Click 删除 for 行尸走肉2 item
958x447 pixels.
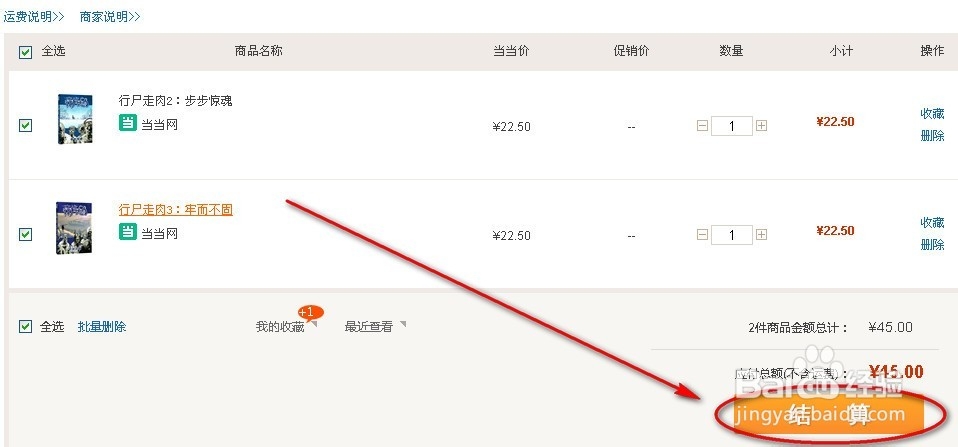point(932,136)
